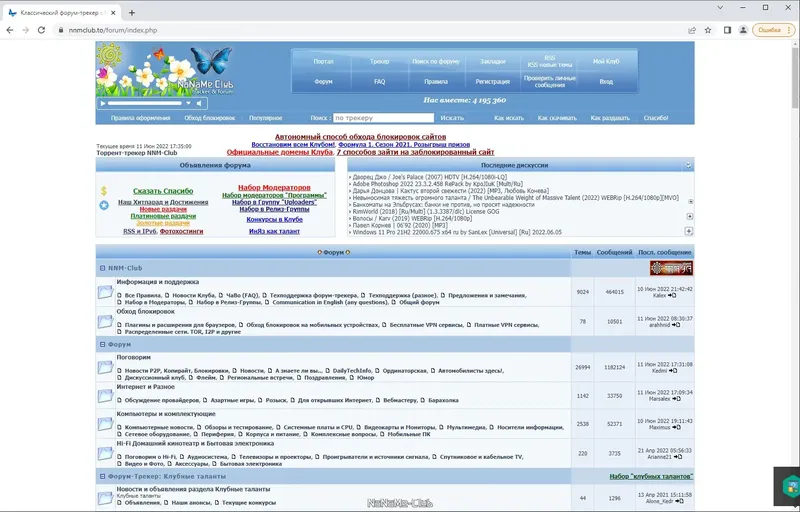Open the Вход login menu item

pos(606,82)
